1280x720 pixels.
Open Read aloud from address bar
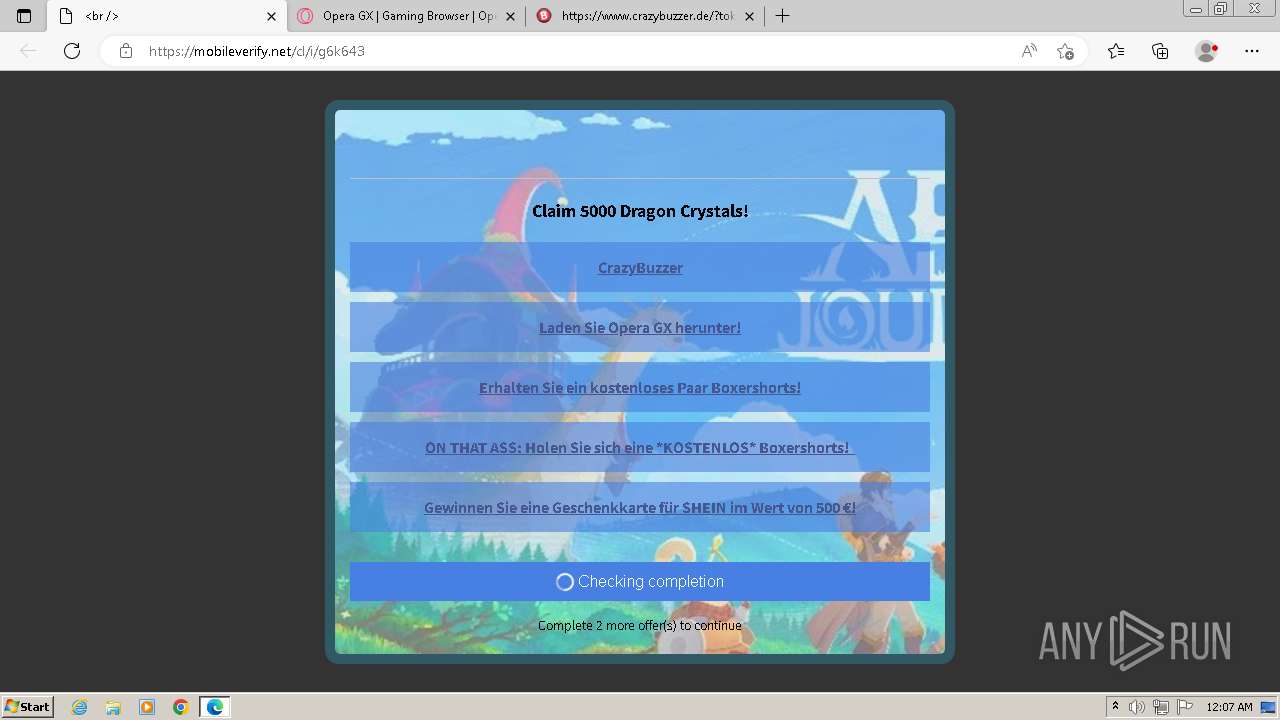click(x=1029, y=51)
